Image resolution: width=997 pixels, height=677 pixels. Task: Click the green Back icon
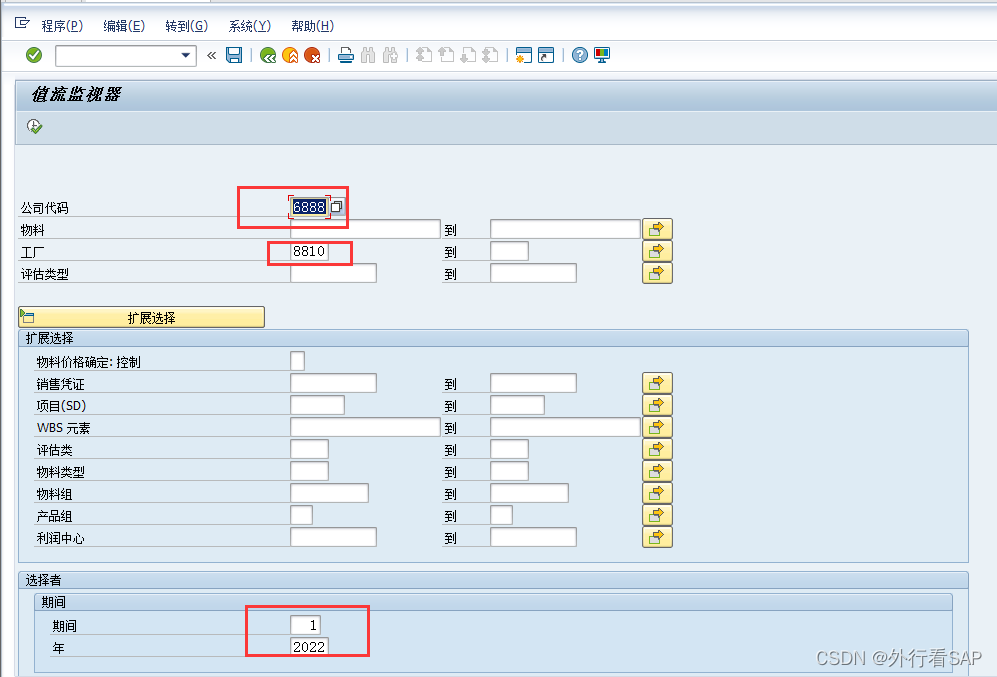[268, 56]
